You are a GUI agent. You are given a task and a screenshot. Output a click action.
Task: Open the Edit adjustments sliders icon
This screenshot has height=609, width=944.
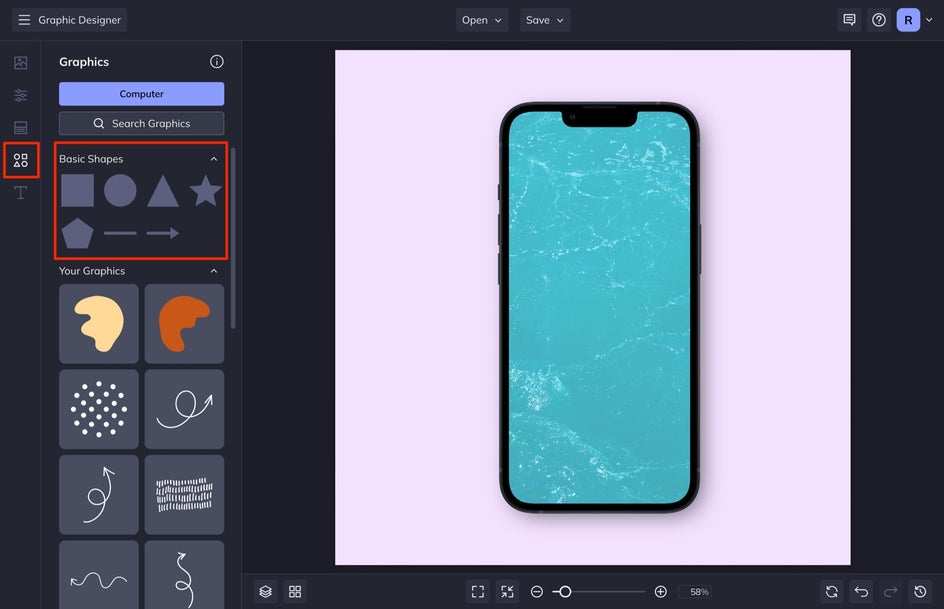point(20,95)
